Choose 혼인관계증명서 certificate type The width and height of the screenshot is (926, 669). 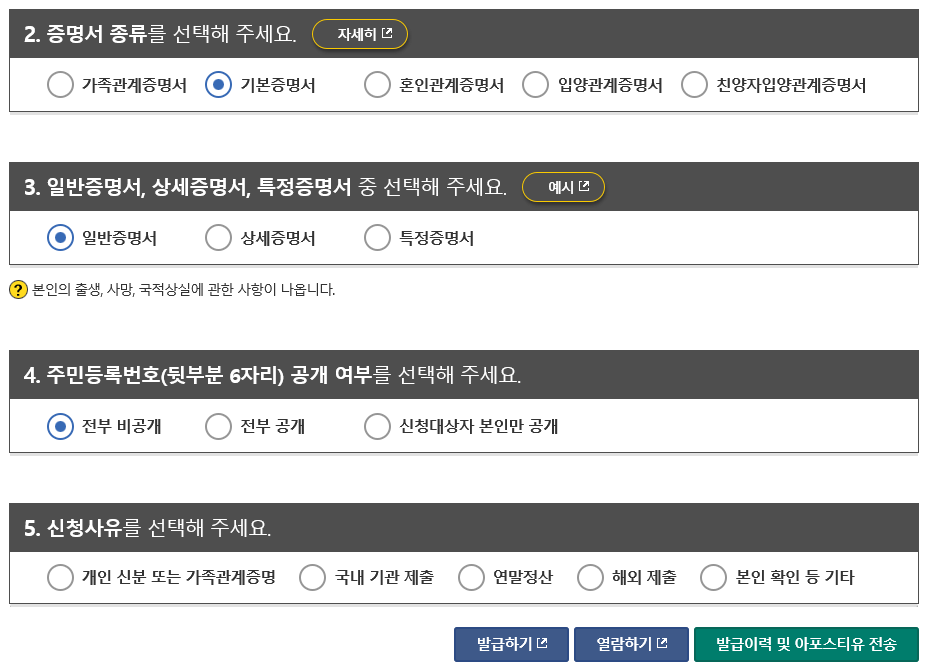click(377, 84)
